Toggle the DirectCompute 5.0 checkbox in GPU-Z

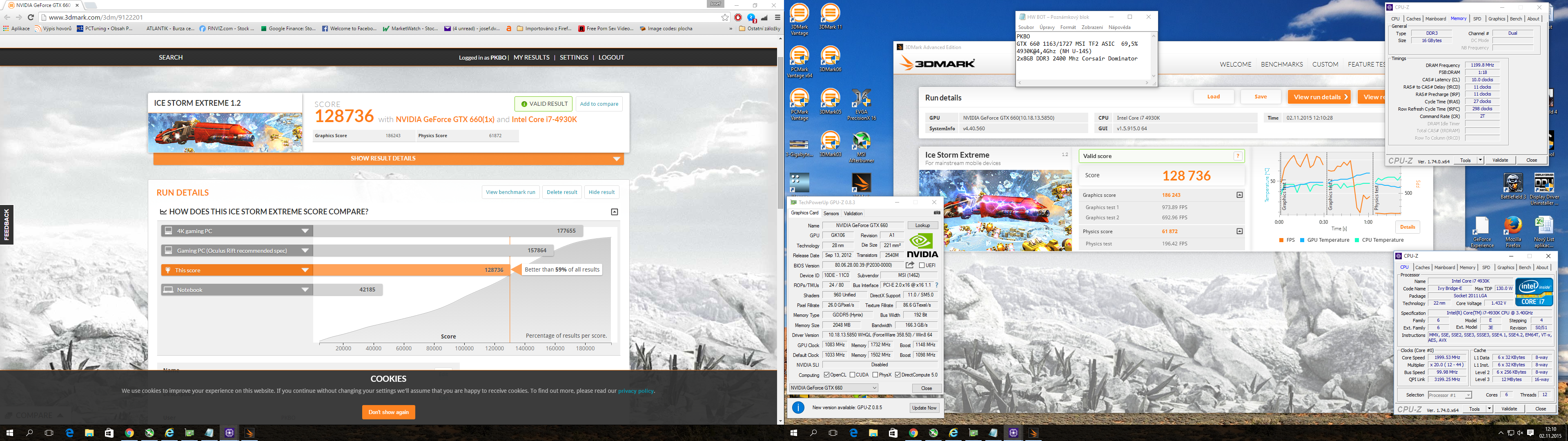click(898, 375)
